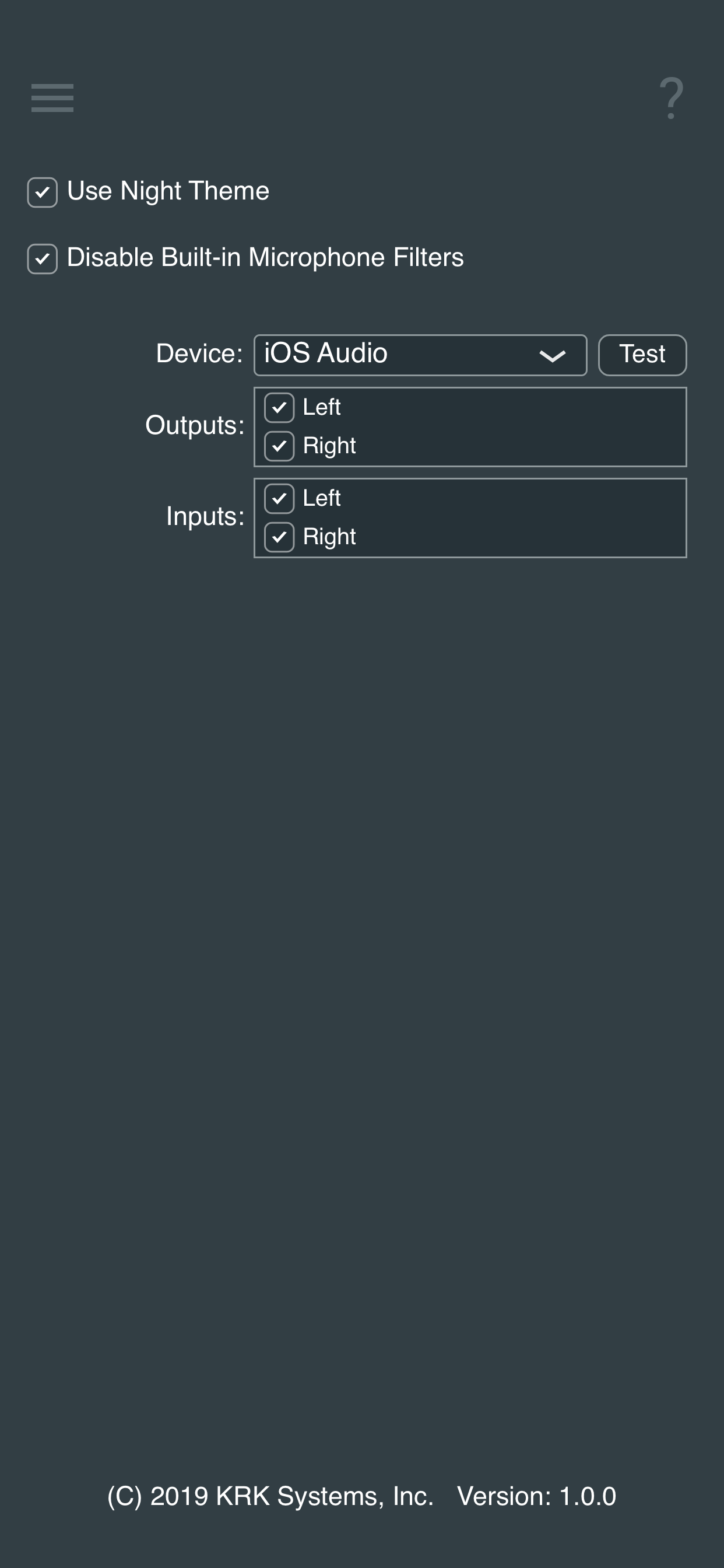Open the hamburger menu
Image resolution: width=724 pixels, height=1568 pixels.
52,98
